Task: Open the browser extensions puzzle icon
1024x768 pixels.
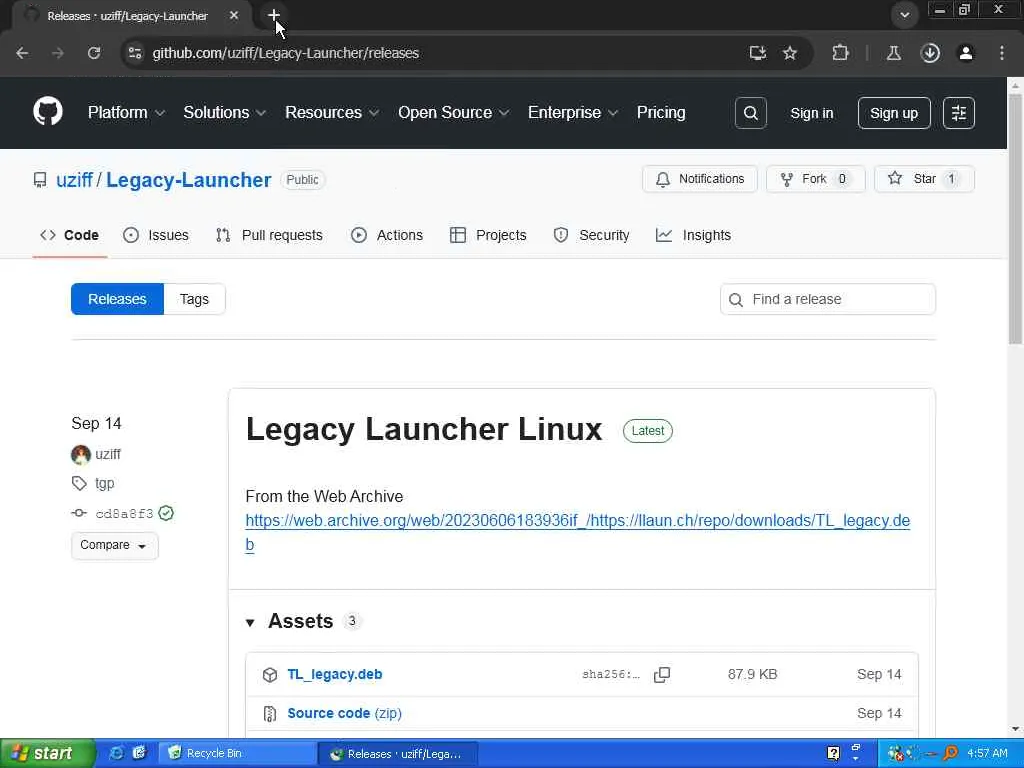Action: click(x=840, y=53)
